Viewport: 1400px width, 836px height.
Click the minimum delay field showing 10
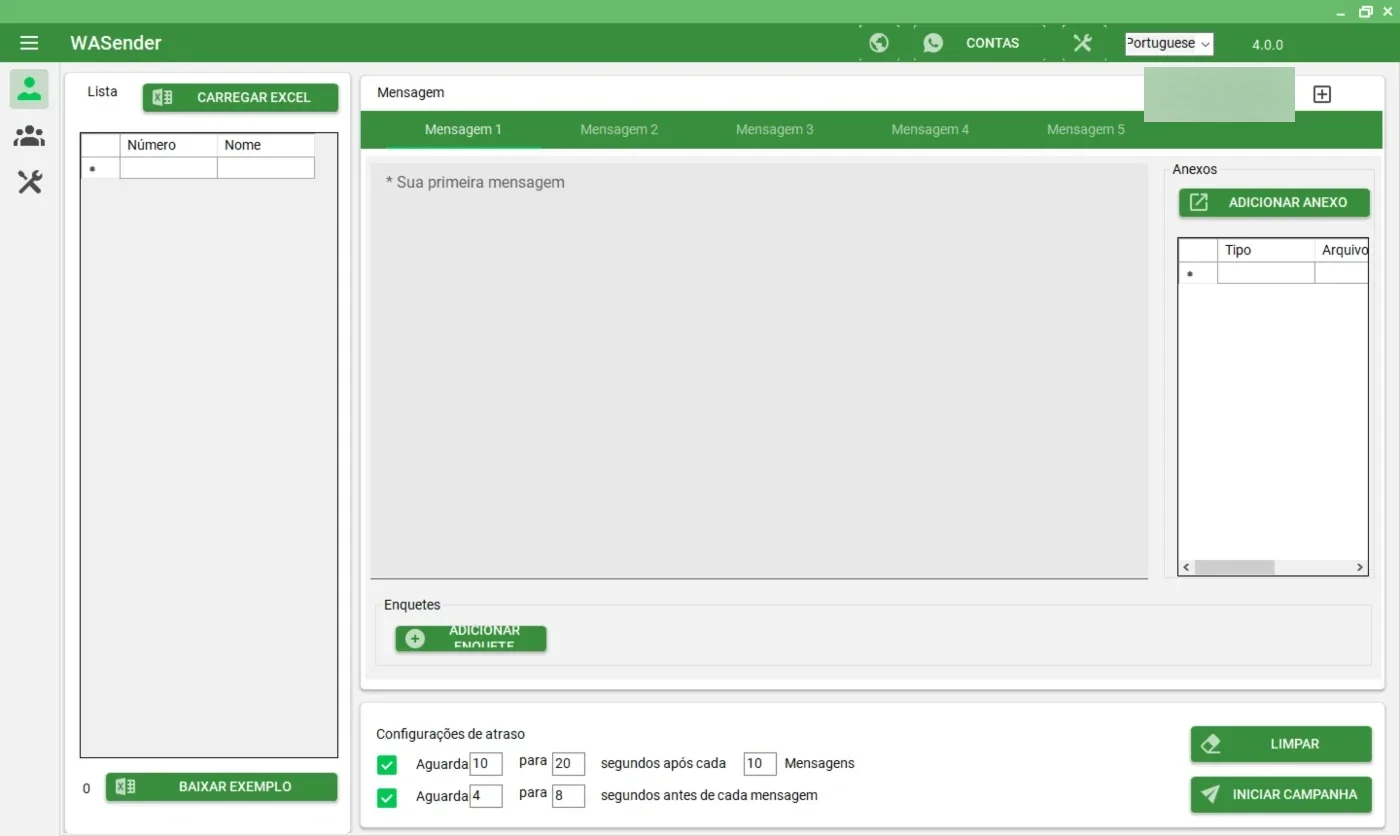486,764
